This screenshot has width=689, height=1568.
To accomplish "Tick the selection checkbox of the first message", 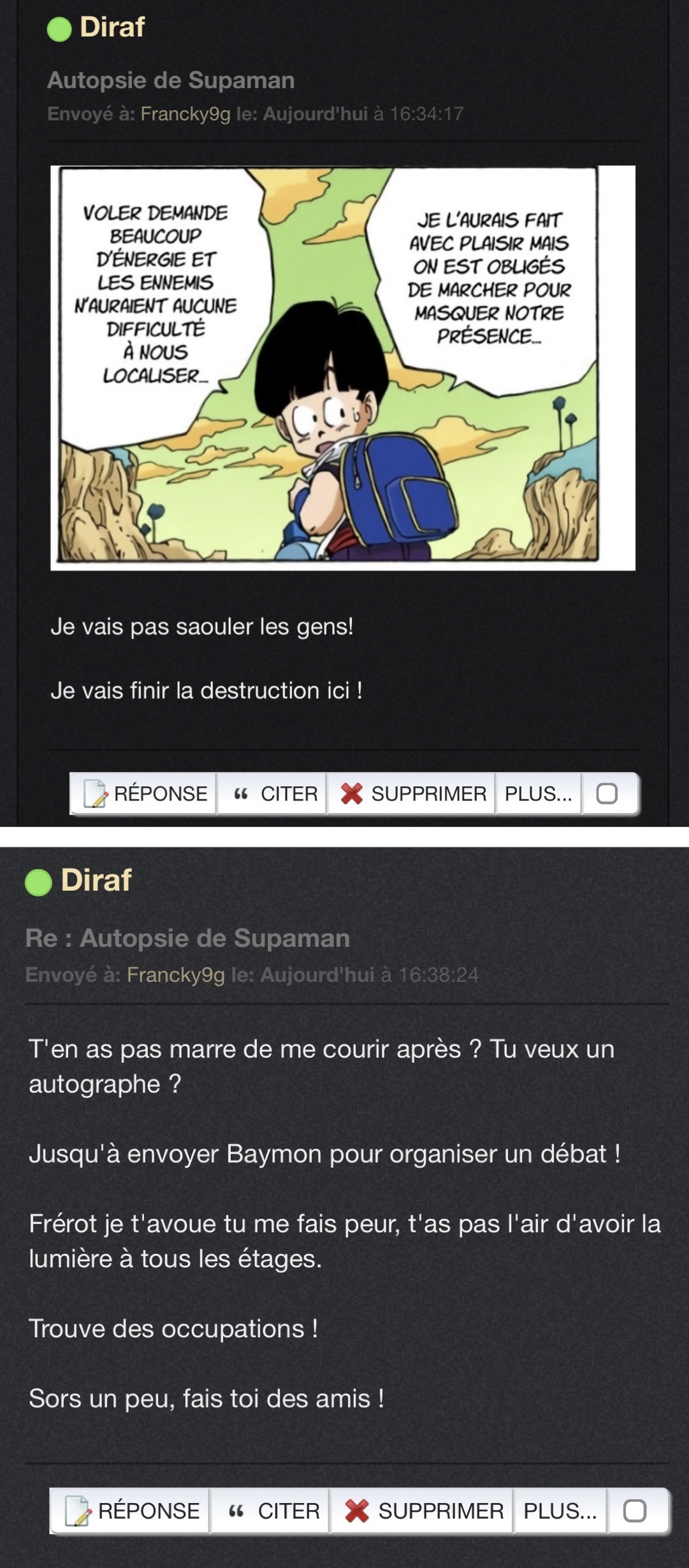I will [607, 794].
